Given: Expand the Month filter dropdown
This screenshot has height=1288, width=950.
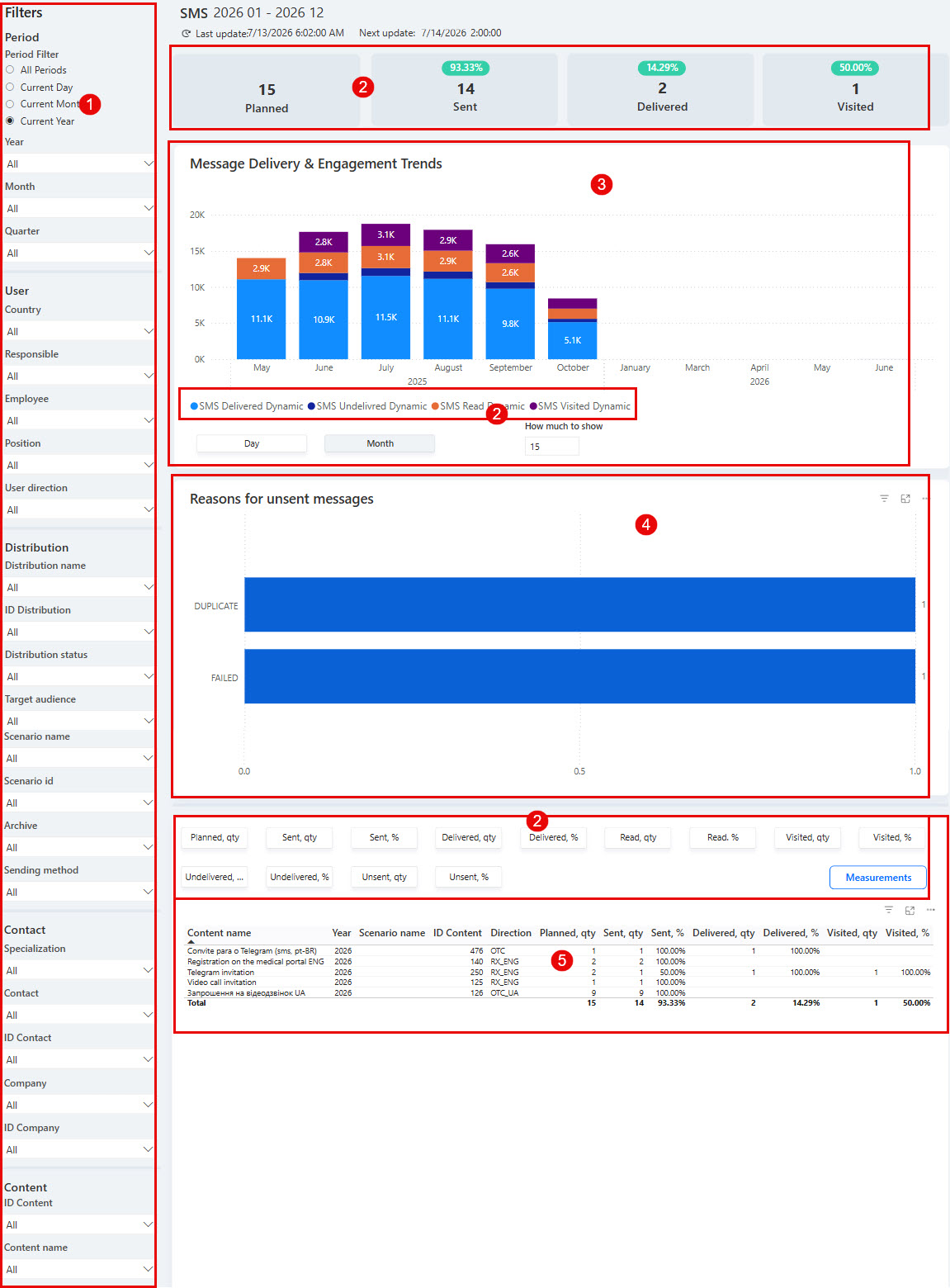Looking at the screenshot, I should (78, 208).
